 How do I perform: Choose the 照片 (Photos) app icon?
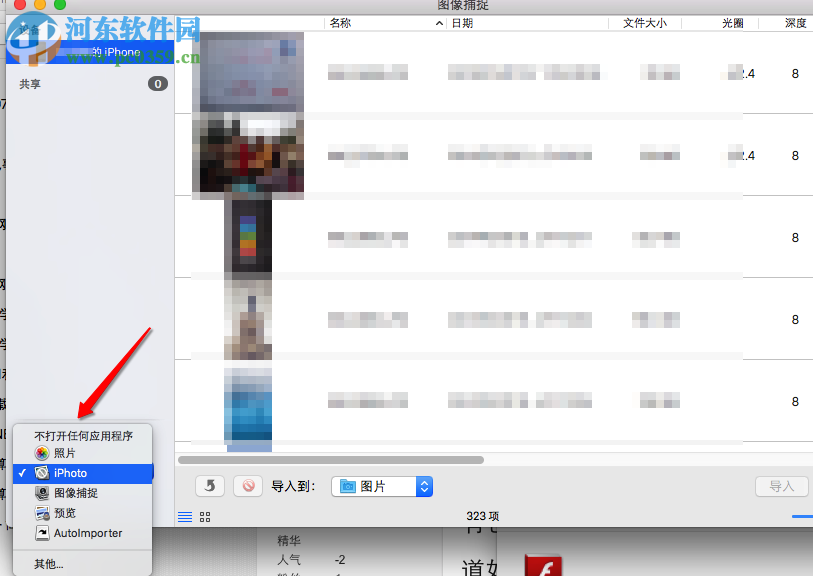[x=41, y=452]
